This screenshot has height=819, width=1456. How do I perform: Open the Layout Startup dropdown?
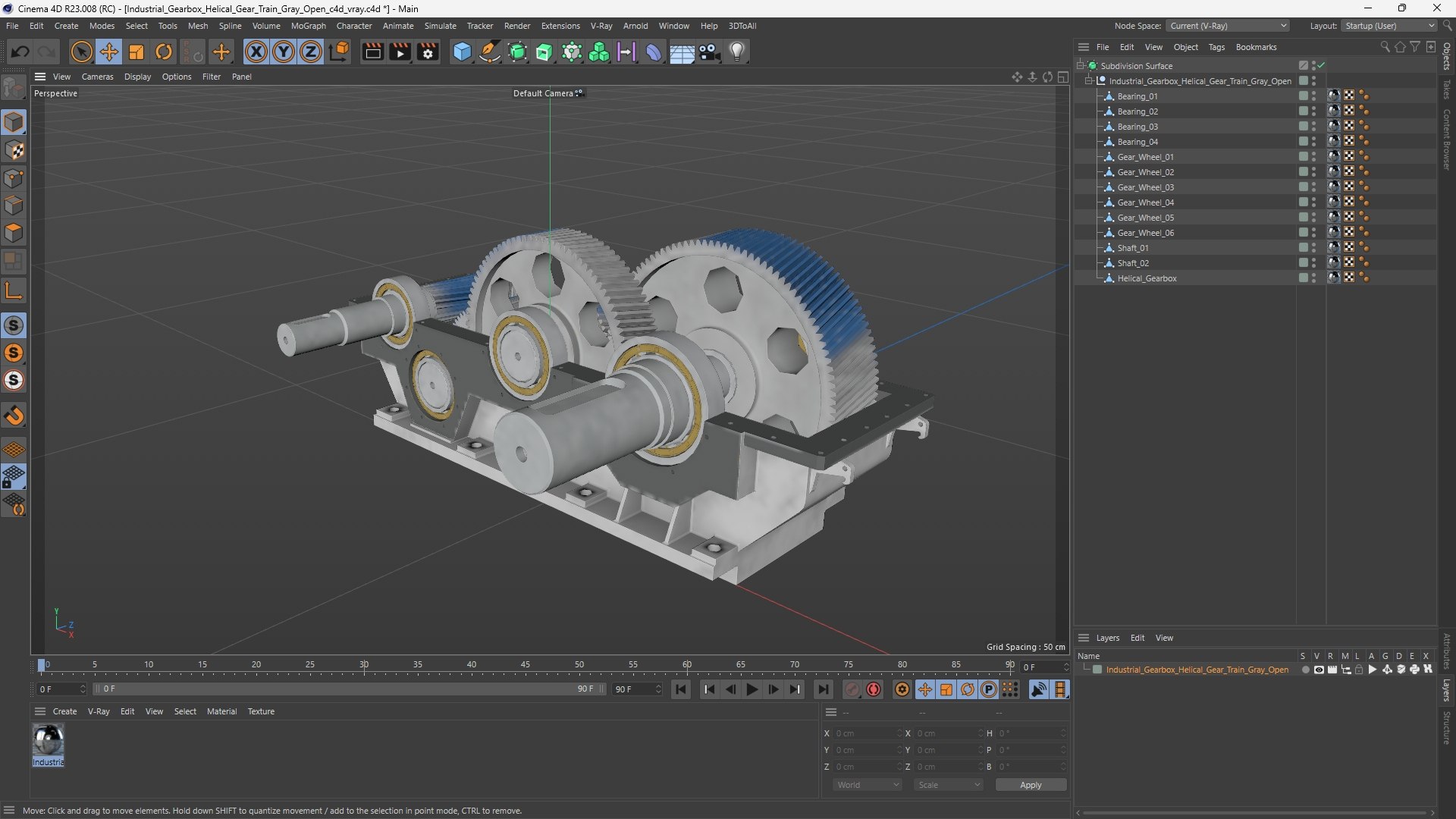[x=1389, y=26]
